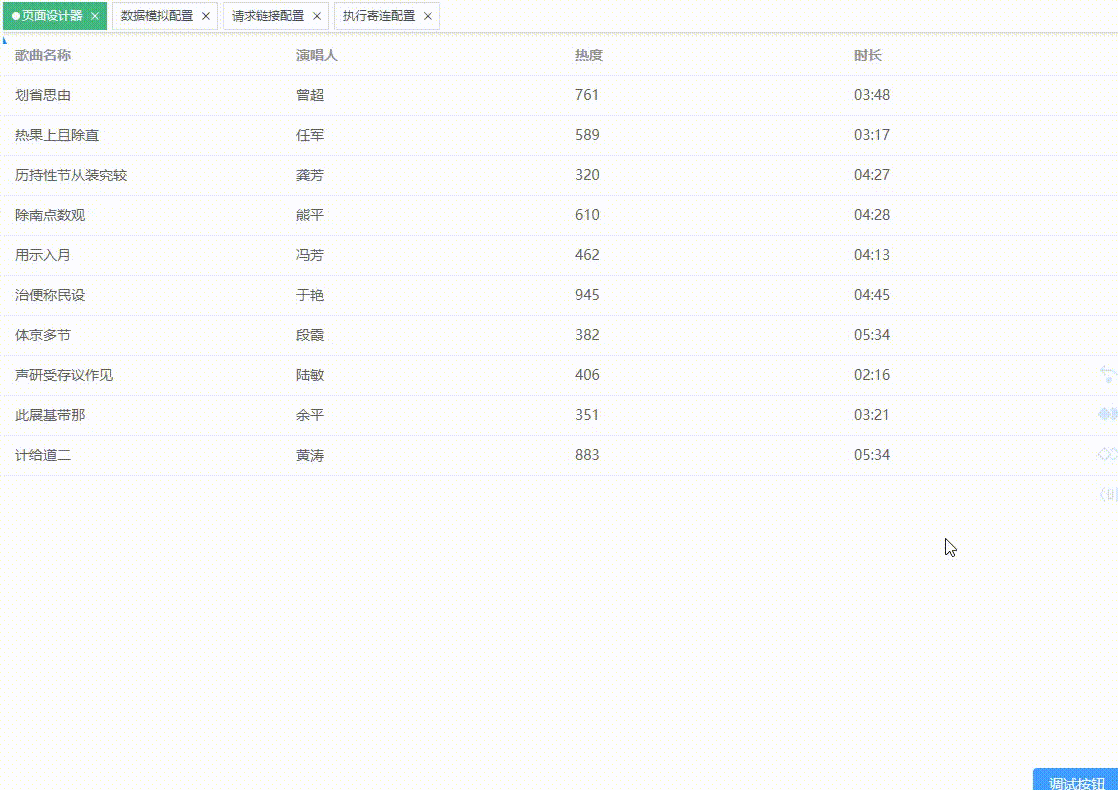This screenshot has width=1118, height=790.
Task: Select song name 声研受存议作见
Action: click(64, 375)
